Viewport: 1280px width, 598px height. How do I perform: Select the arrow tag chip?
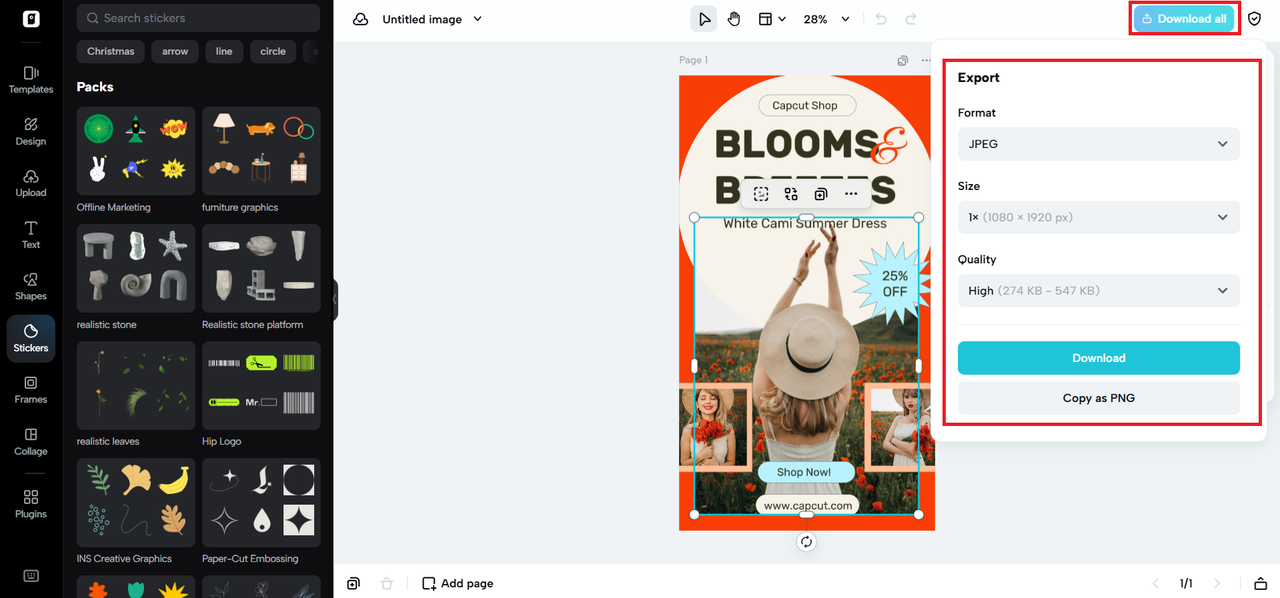pyautogui.click(x=175, y=51)
